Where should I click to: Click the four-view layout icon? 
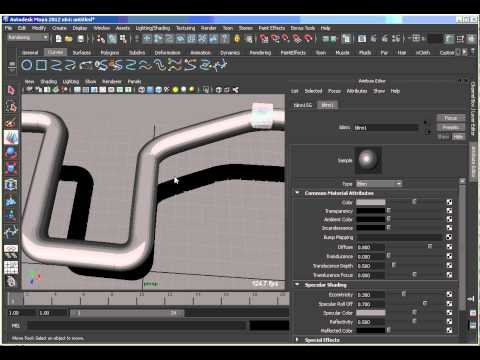pos(11,267)
